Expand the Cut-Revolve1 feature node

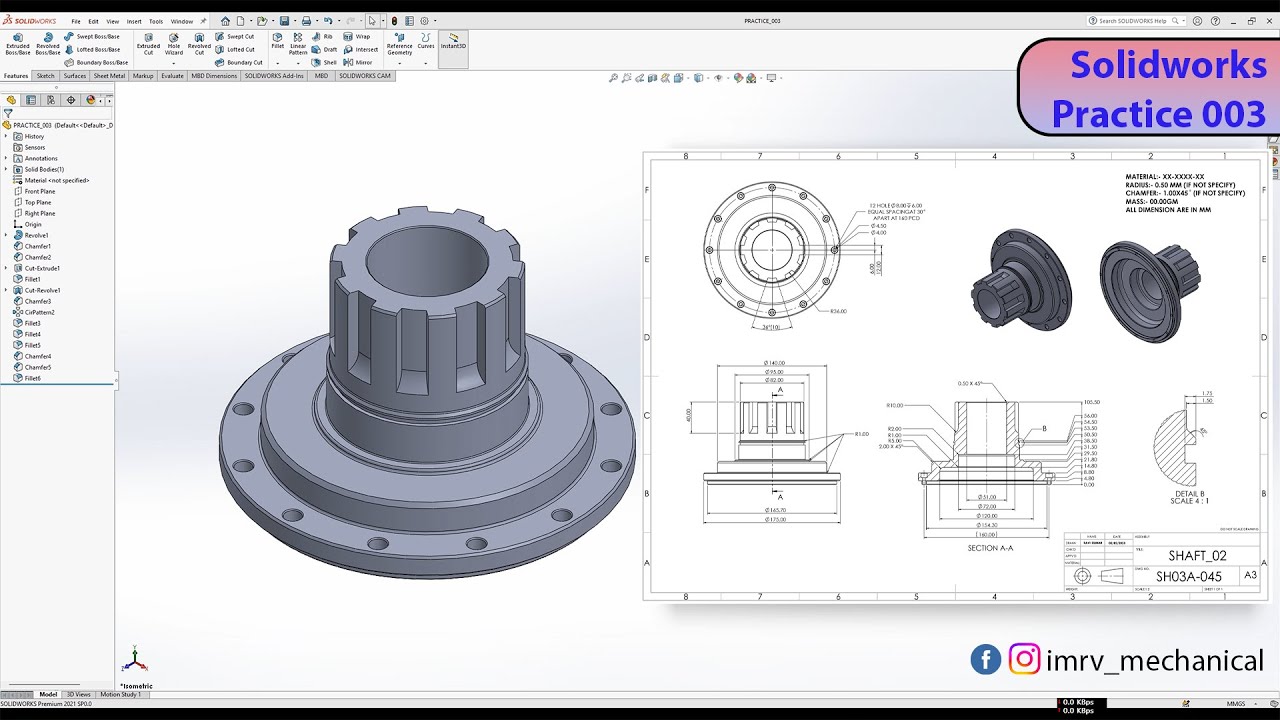(x=6, y=290)
